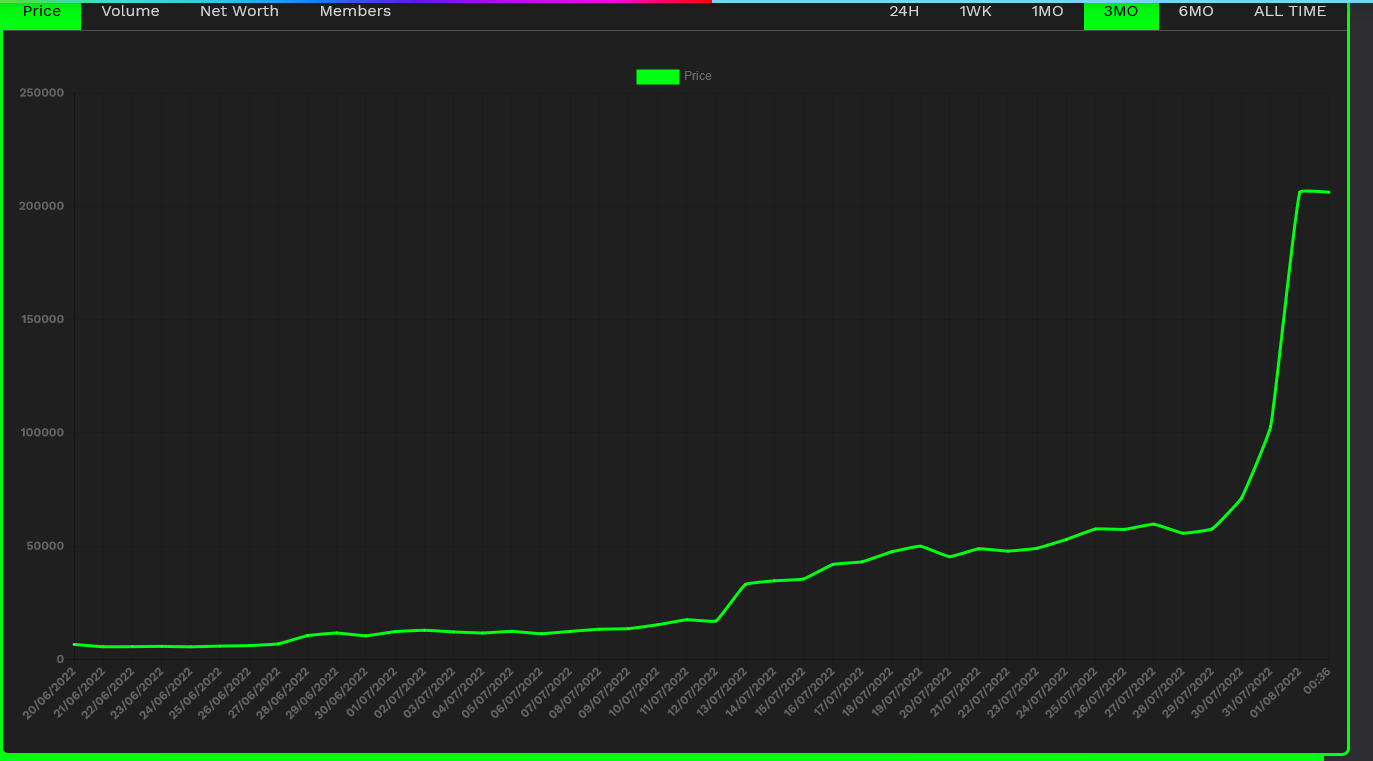1373x761 pixels.
Task: Click the 250000 y-axis label
Action: (x=41, y=93)
